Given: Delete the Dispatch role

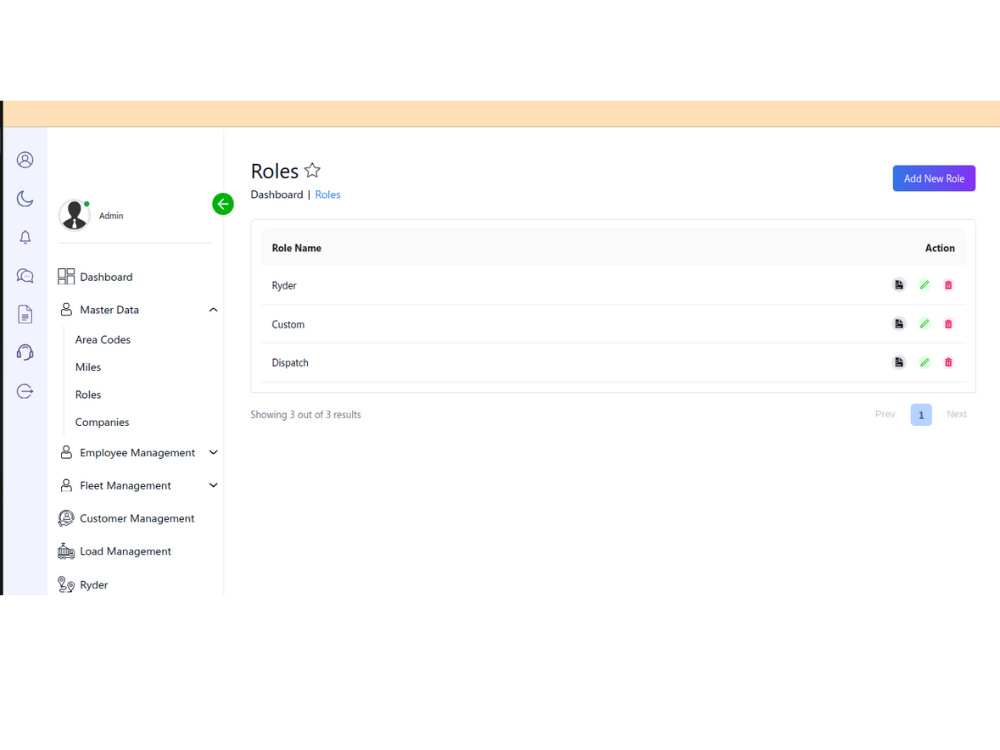Looking at the screenshot, I should 948,362.
